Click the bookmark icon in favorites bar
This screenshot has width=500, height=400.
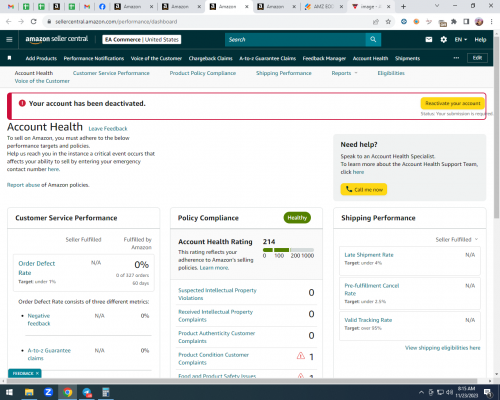(x=9, y=58)
